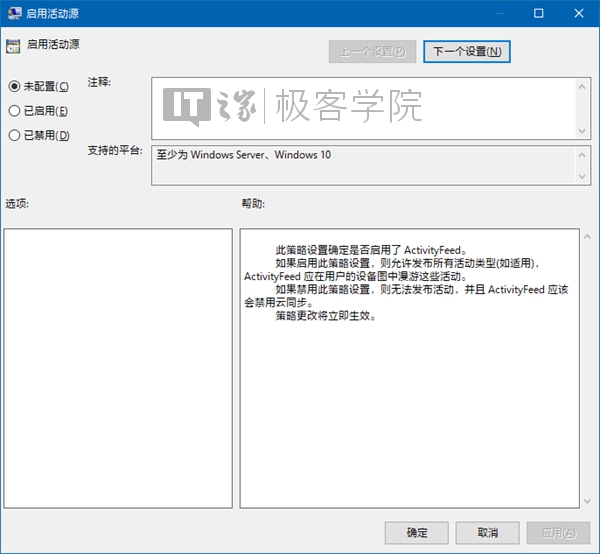This screenshot has width=600, height=554.
Task: Confirm with the 确定 button
Action: click(x=416, y=533)
